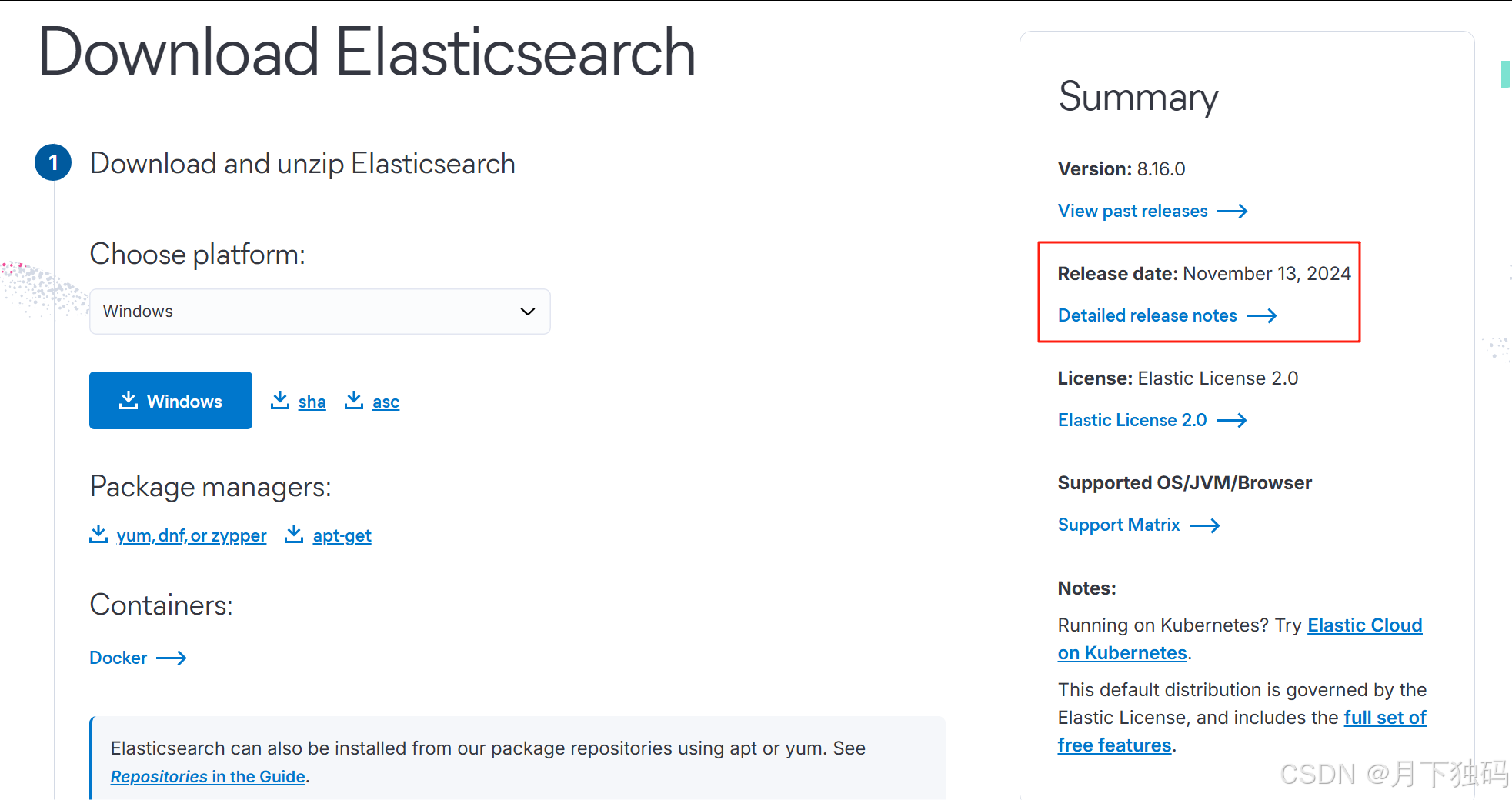Open Repositories in the Guide link
1512x800 pixels.
pos(208,777)
